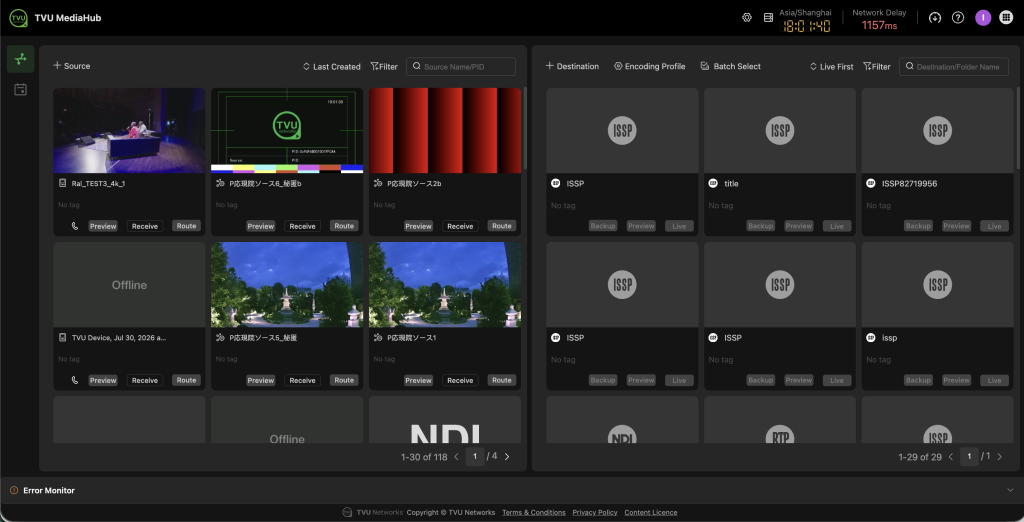This screenshot has height=522, width=1024.
Task: Open the schedule calendar sidebar icon
Action: click(x=20, y=90)
